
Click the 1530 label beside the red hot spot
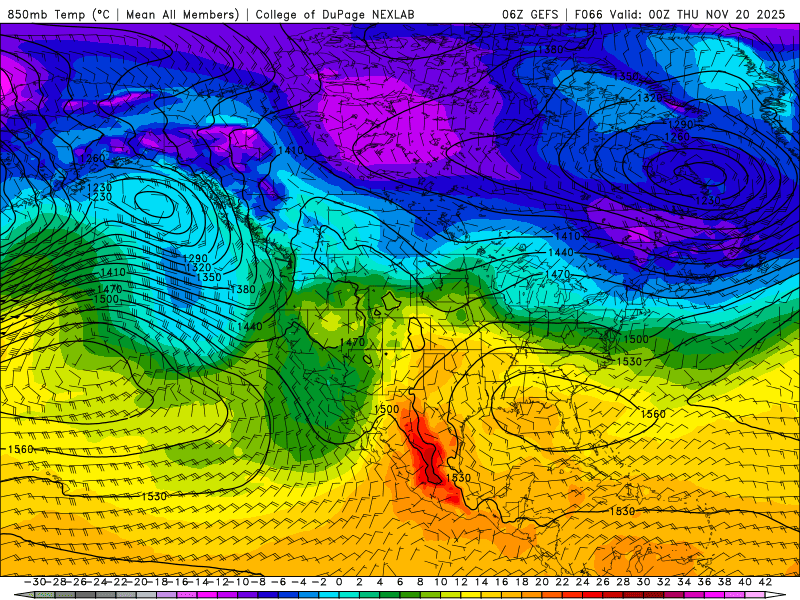(458, 478)
